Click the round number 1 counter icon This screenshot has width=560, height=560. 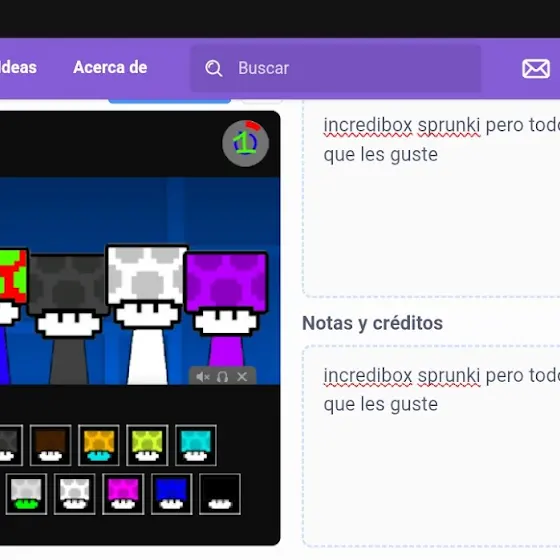245,143
